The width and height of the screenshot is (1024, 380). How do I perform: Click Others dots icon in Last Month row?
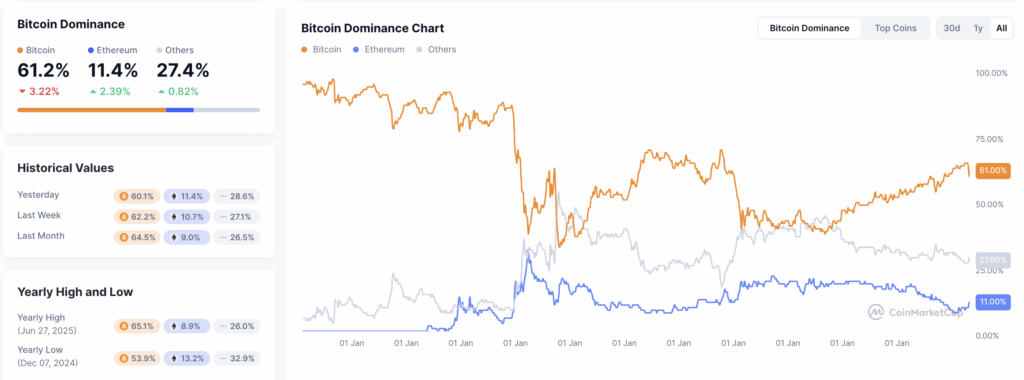(x=223, y=238)
